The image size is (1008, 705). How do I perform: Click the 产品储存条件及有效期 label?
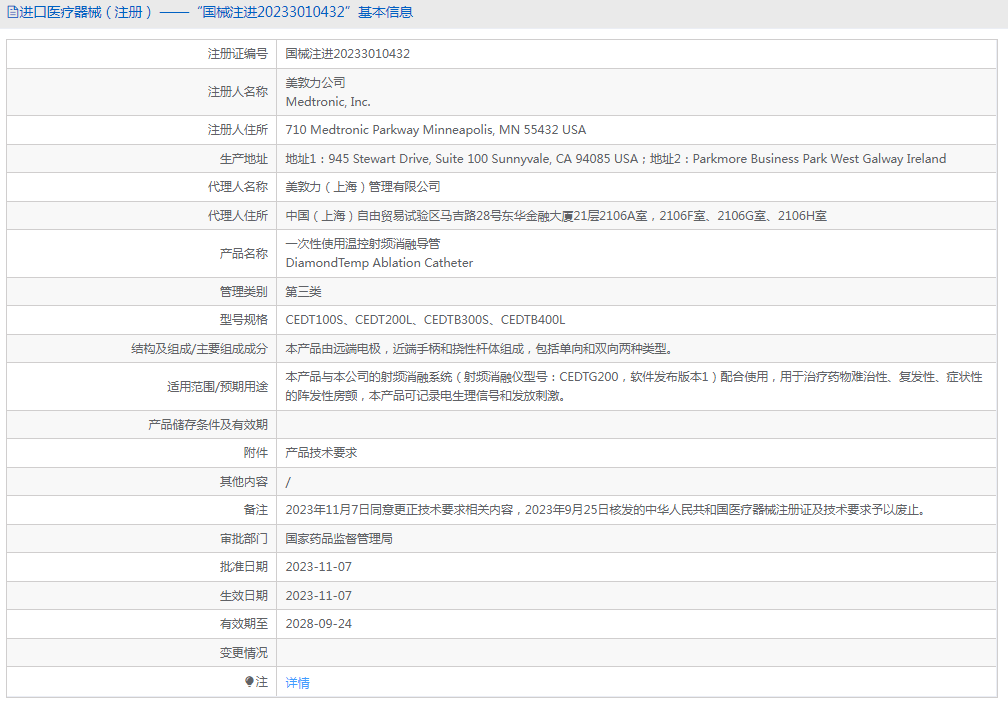208,425
